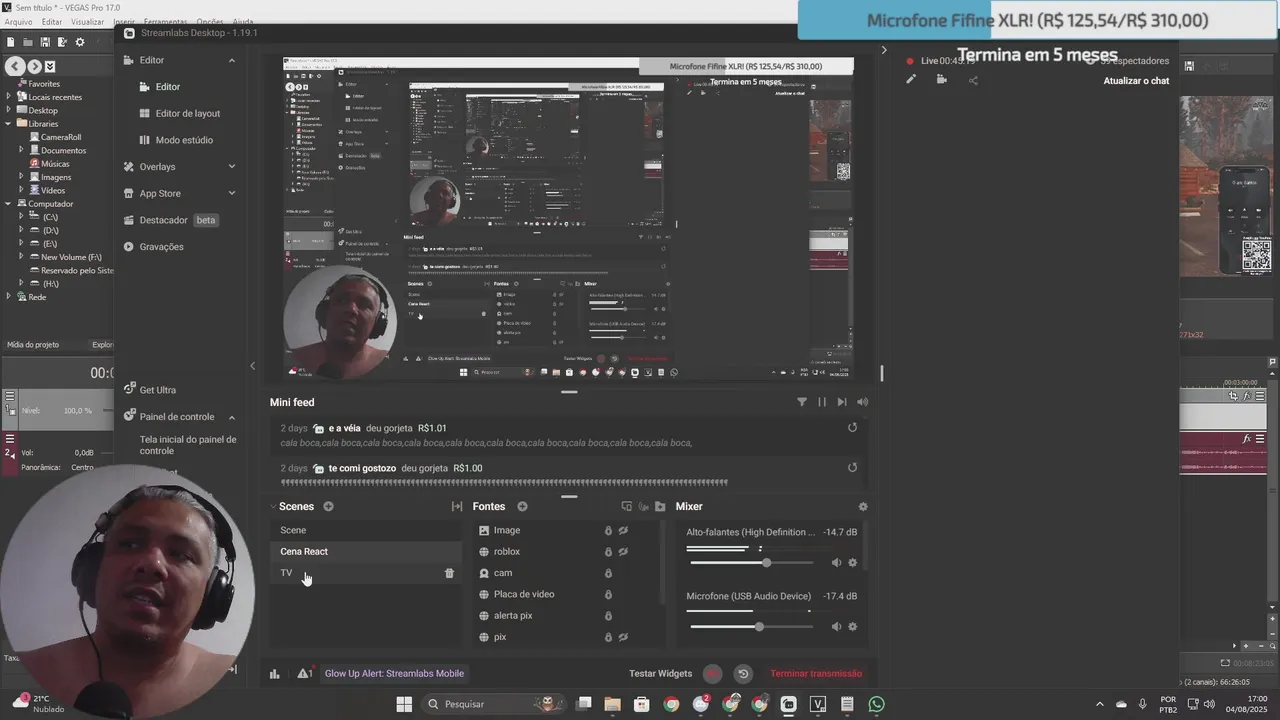The width and height of the screenshot is (1280, 720).
Task: Edit stream info with pencil icon
Action: [911, 80]
